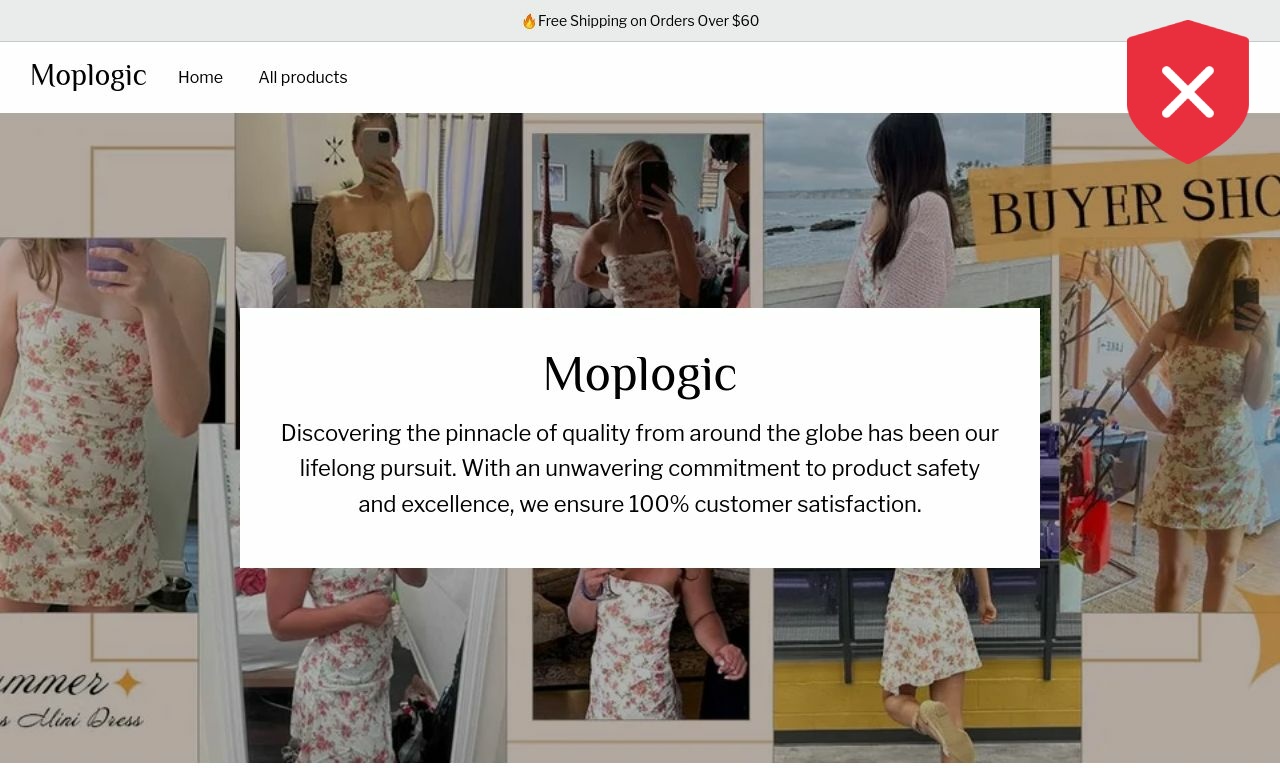Click the Moplogic logo in the header
1280x768 pixels.
coord(88,76)
